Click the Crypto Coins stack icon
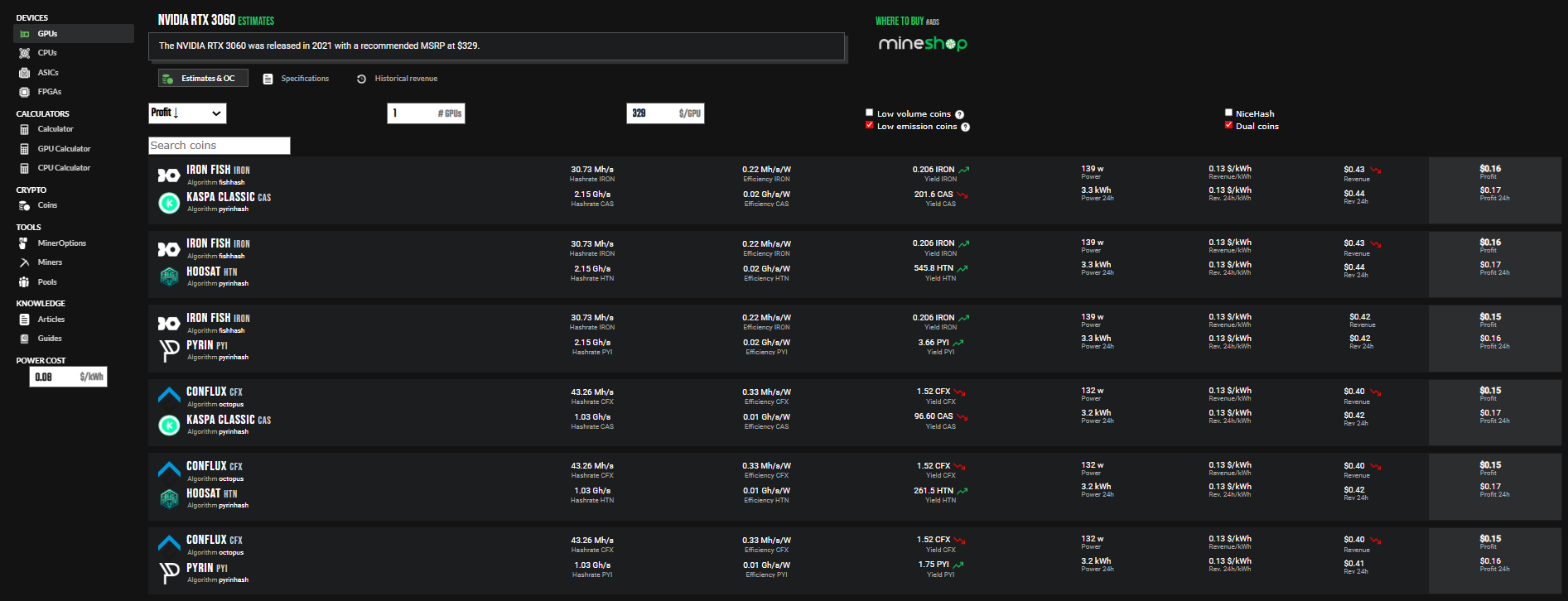This screenshot has height=601, width=1568. (25, 205)
